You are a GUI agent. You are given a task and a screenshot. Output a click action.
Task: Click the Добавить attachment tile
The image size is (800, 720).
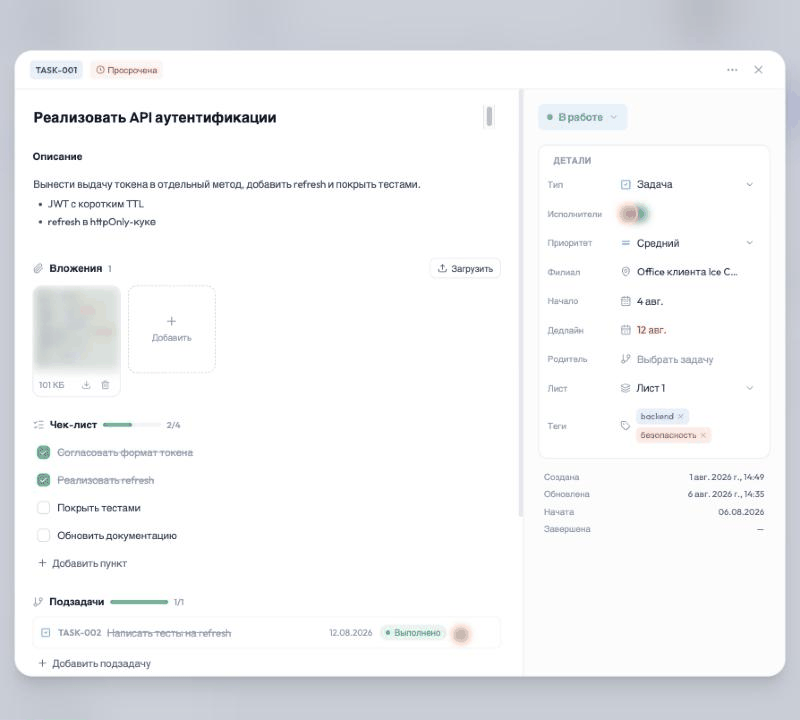172,329
